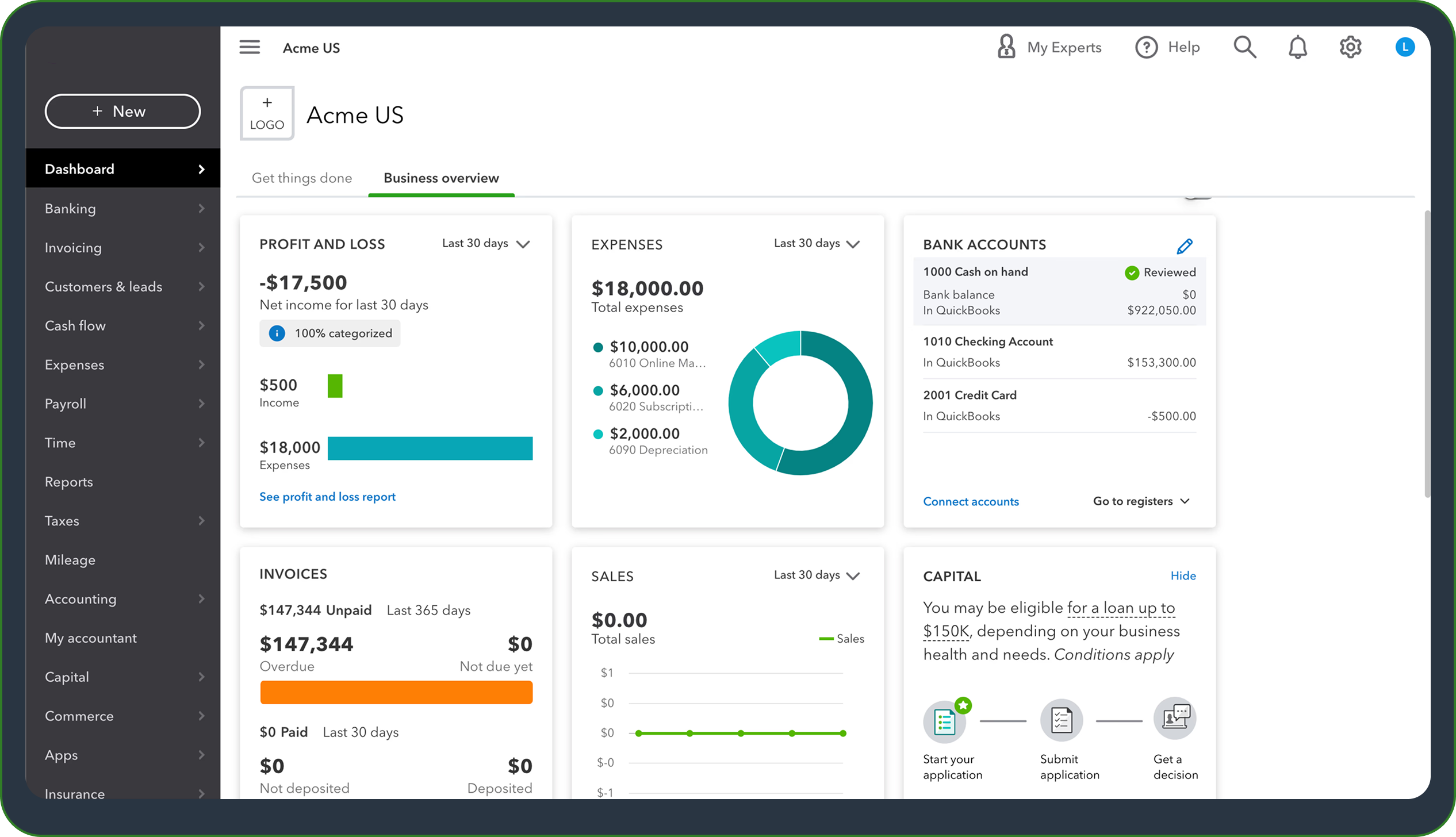The width and height of the screenshot is (1456, 837).
Task: Open the 1010 Checking Account row
Action: [1060, 352]
